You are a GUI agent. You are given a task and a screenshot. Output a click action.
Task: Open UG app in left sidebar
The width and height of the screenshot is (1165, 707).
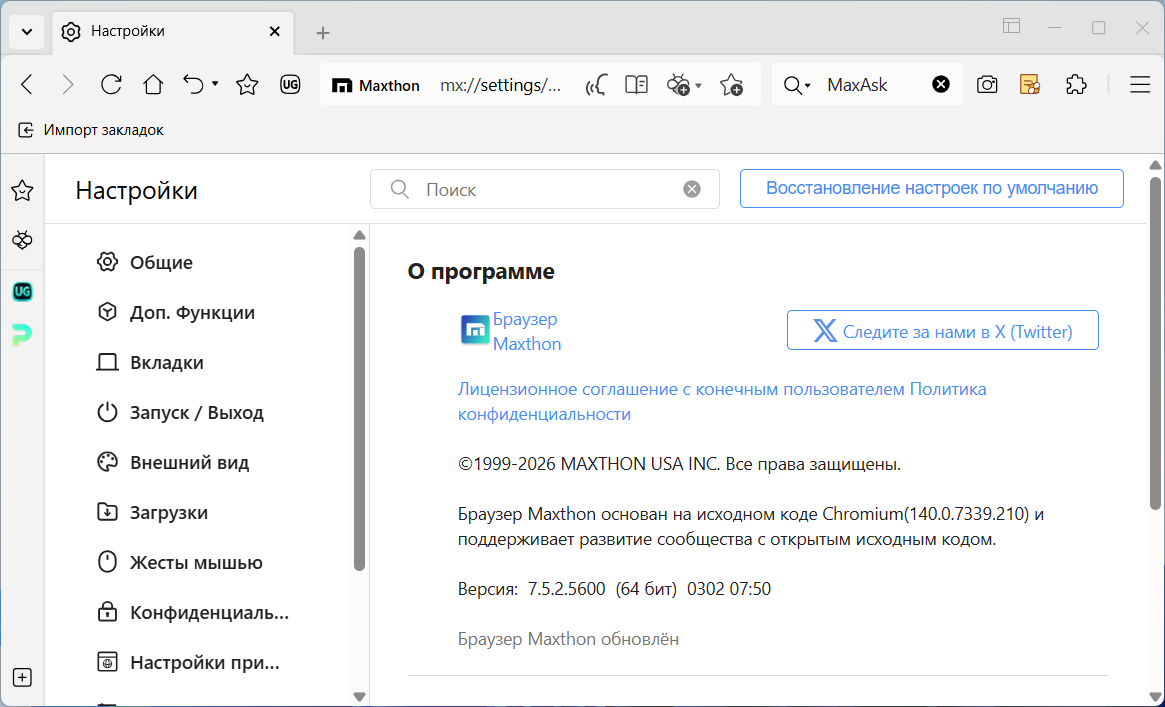pyautogui.click(x=22, y=291)
